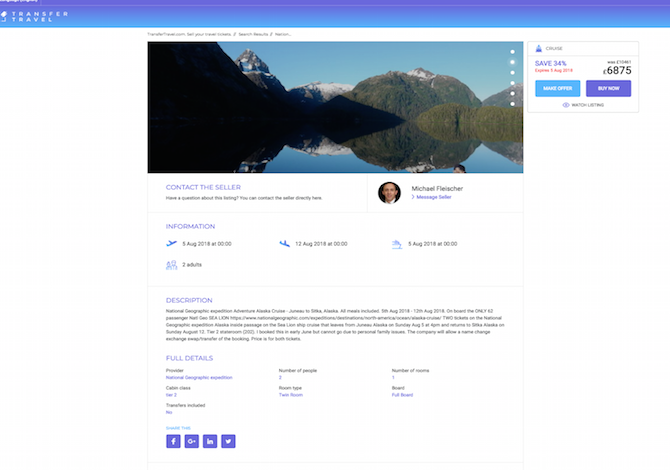Viewport: 670px width, 470px height.
Task: Click the cruise ship date icon
Action: point(397,243)
